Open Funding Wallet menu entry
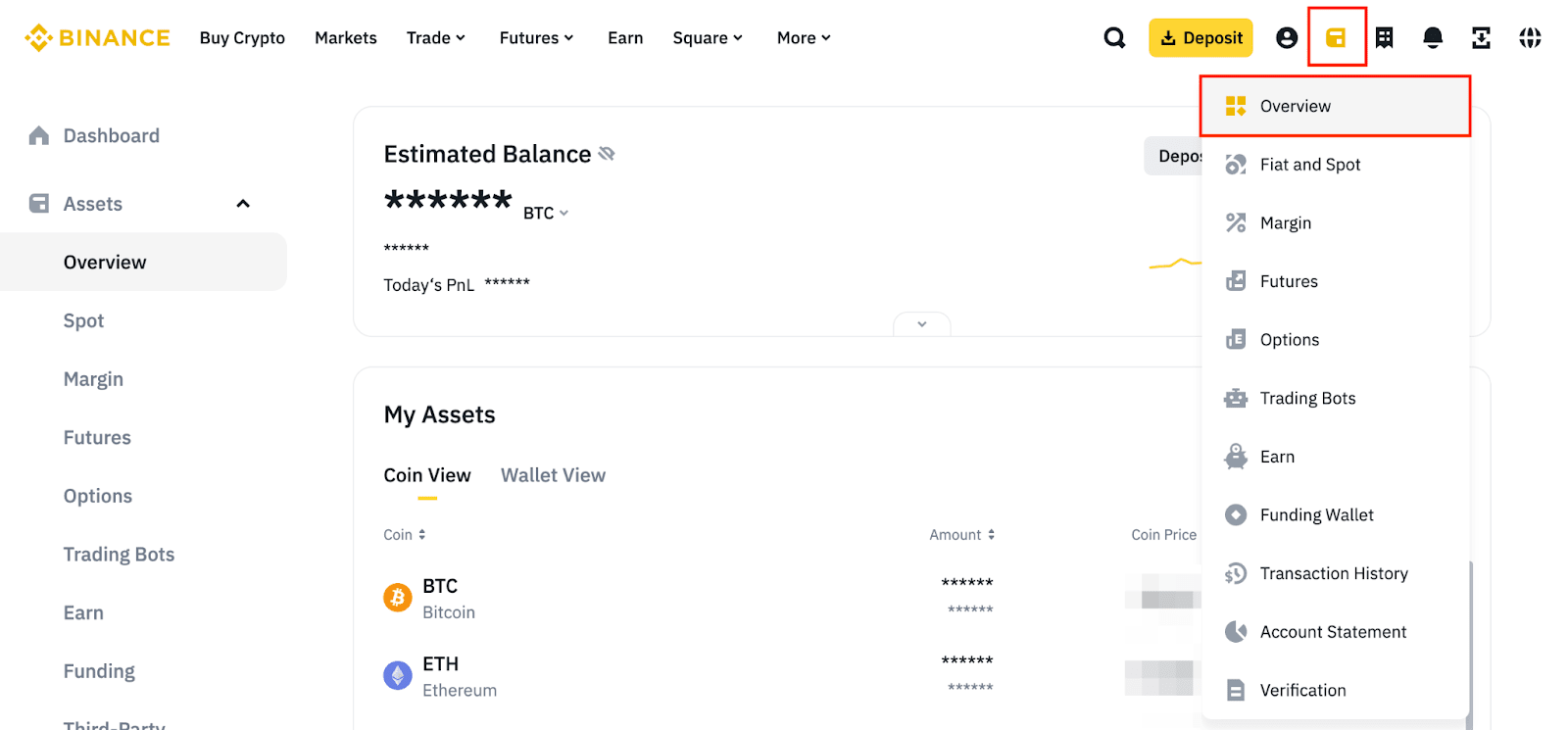 tap(1335, 514)
